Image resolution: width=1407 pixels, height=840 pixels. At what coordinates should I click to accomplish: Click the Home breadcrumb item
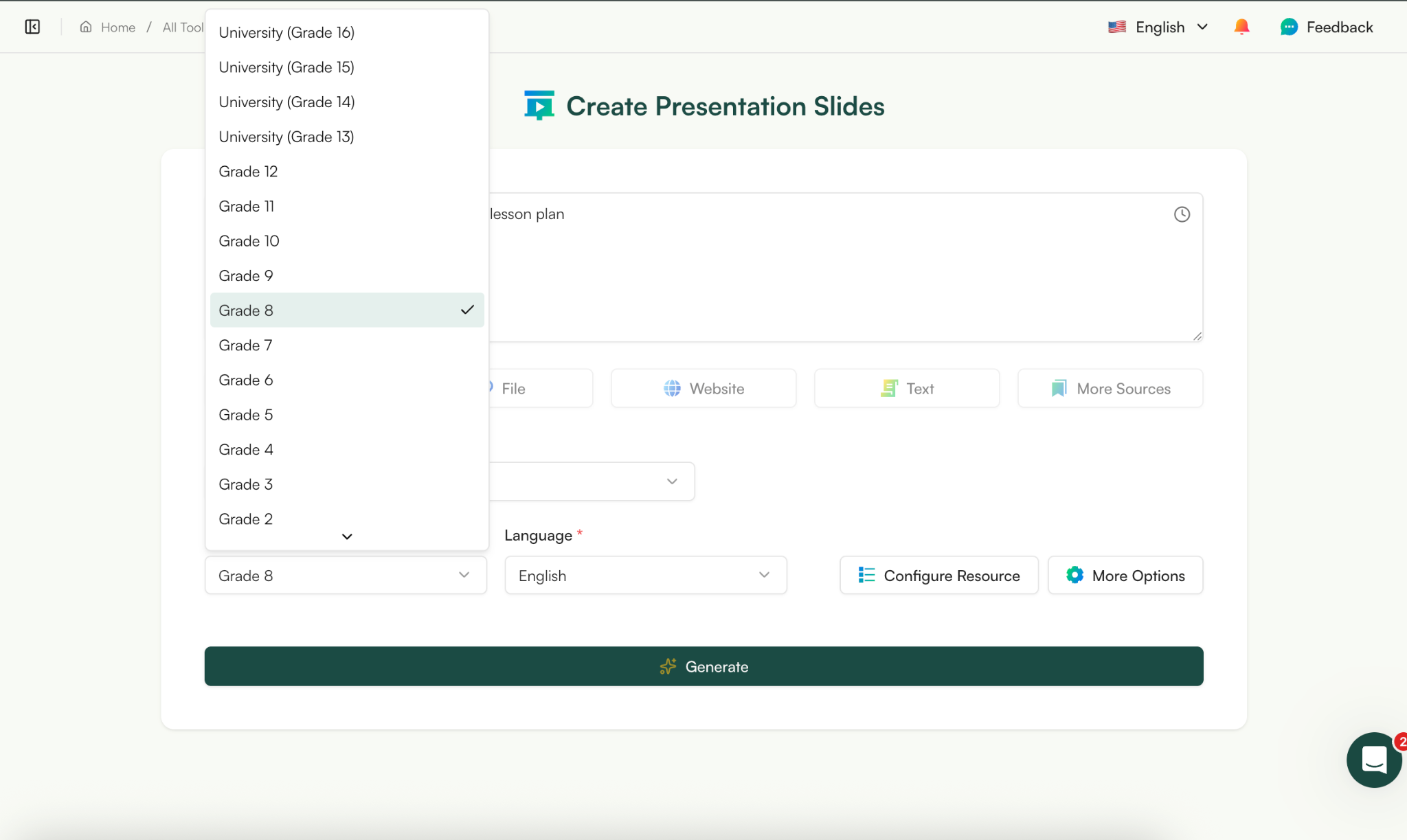click(x=117, y=27)
